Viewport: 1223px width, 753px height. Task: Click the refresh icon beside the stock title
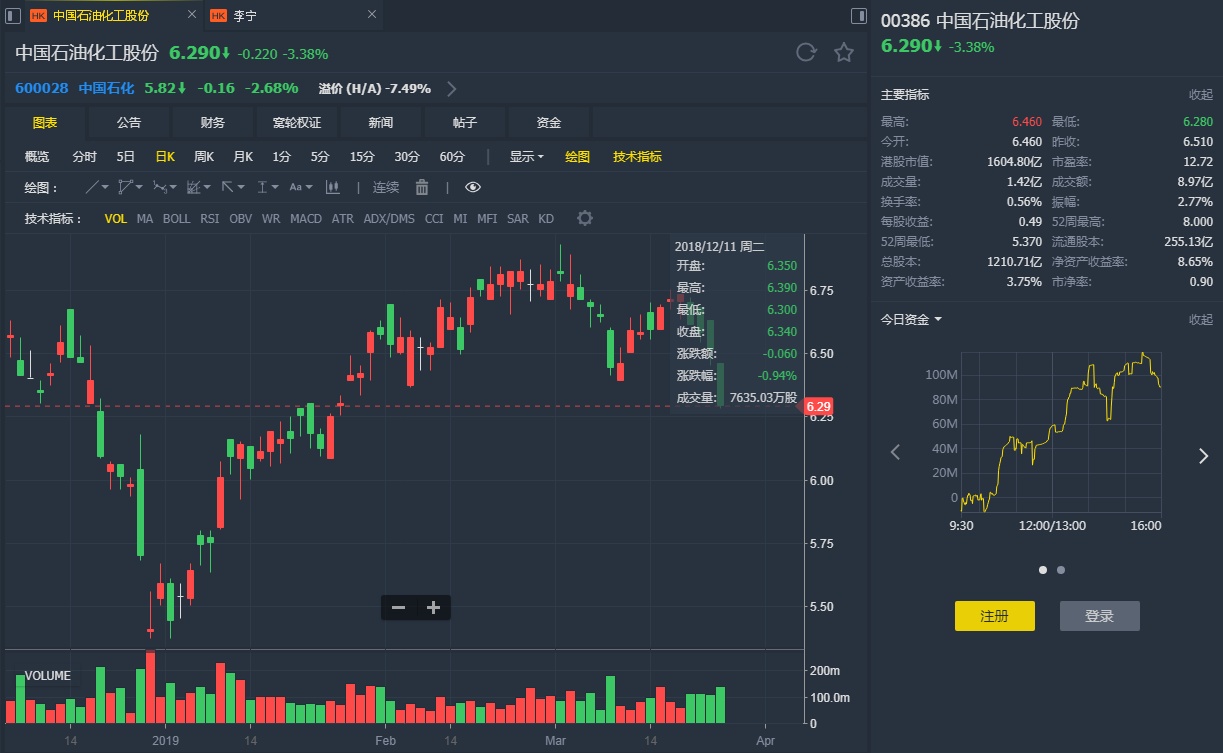point(806,53)
